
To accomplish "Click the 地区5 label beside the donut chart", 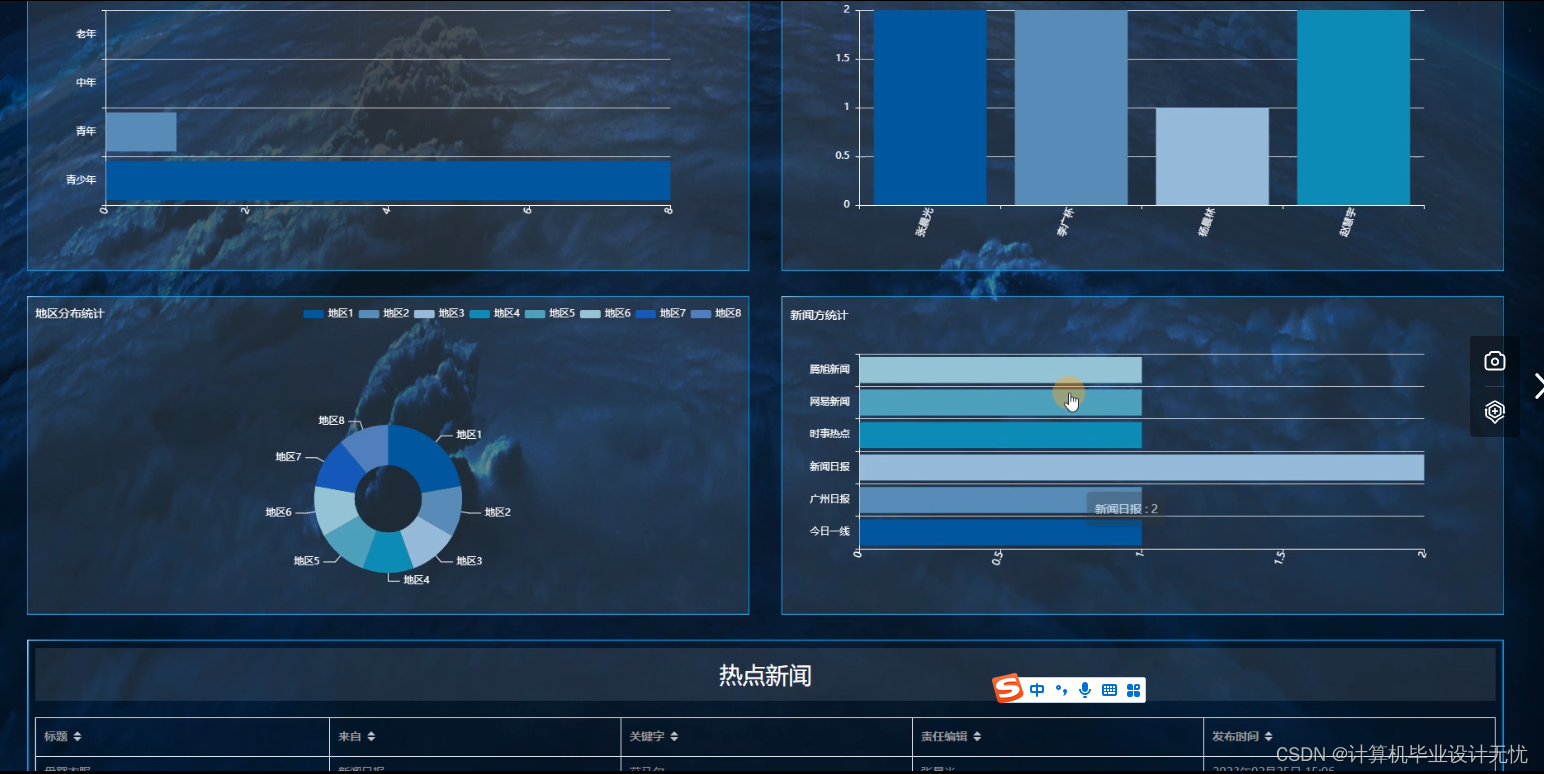I will click(x=307, y=561).
